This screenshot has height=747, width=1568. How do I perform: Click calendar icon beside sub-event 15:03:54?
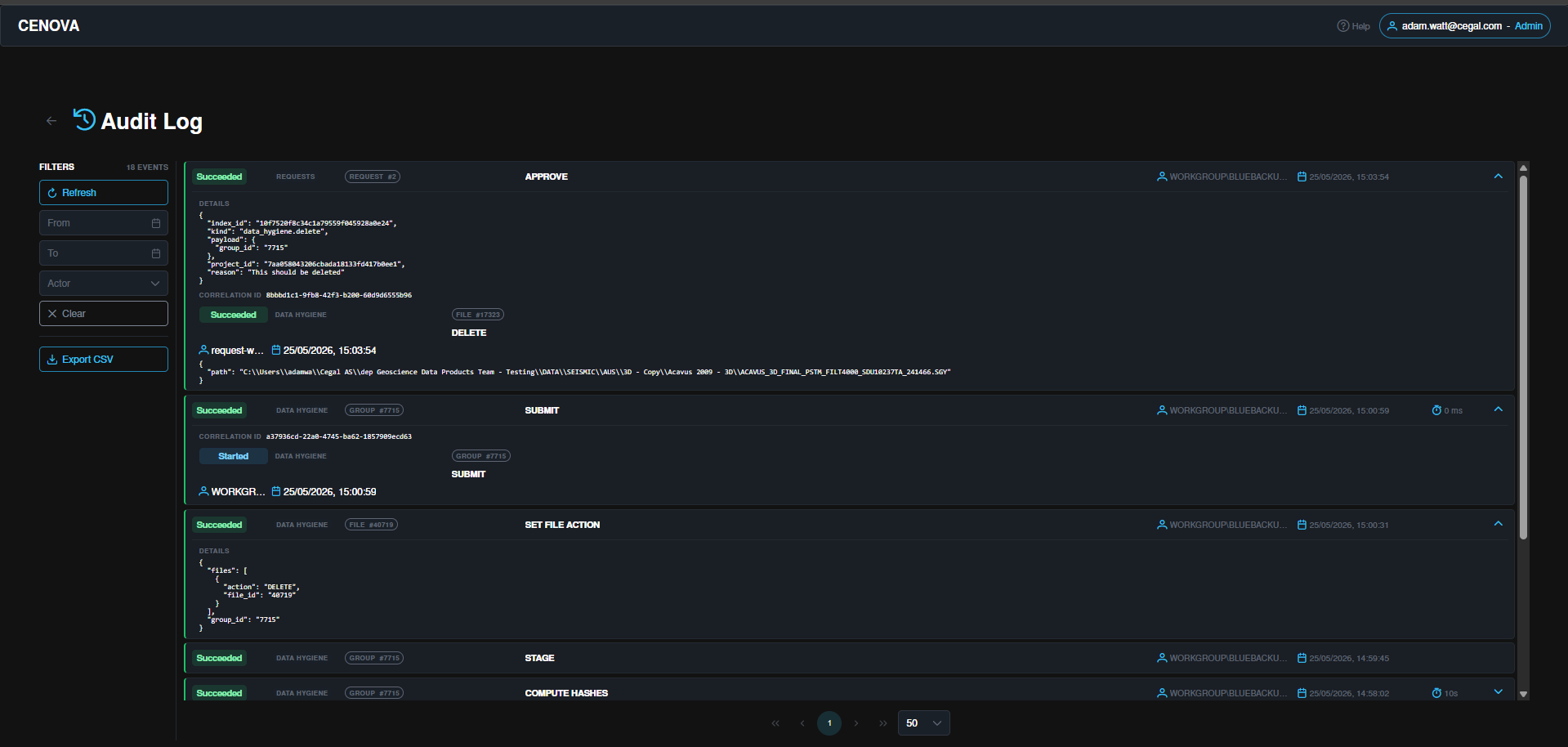276,350
